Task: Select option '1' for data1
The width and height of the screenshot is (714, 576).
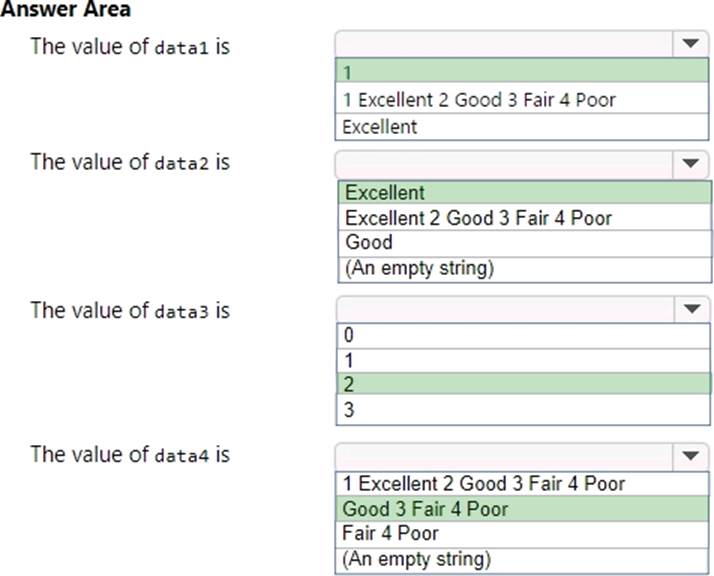Action: [x=522, y=72]
